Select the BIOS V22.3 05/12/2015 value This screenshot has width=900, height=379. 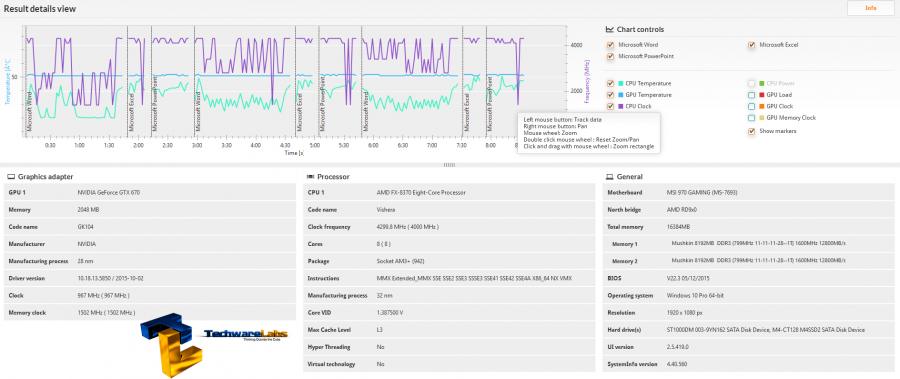click(689, 279)
